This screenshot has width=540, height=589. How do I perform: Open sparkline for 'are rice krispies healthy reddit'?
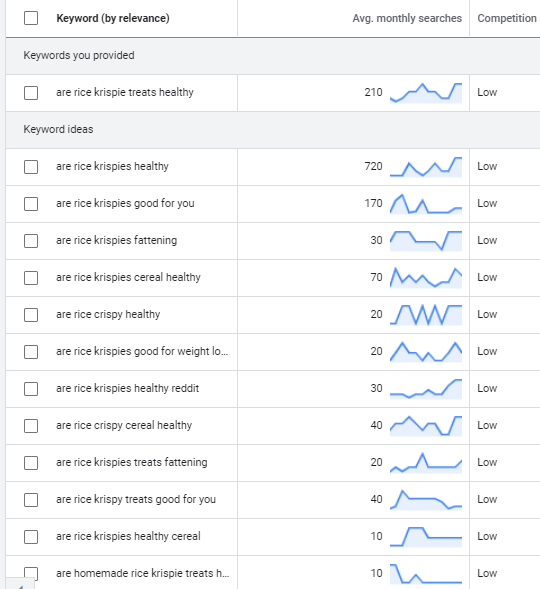pyautogui.click(x=426, y=389)
